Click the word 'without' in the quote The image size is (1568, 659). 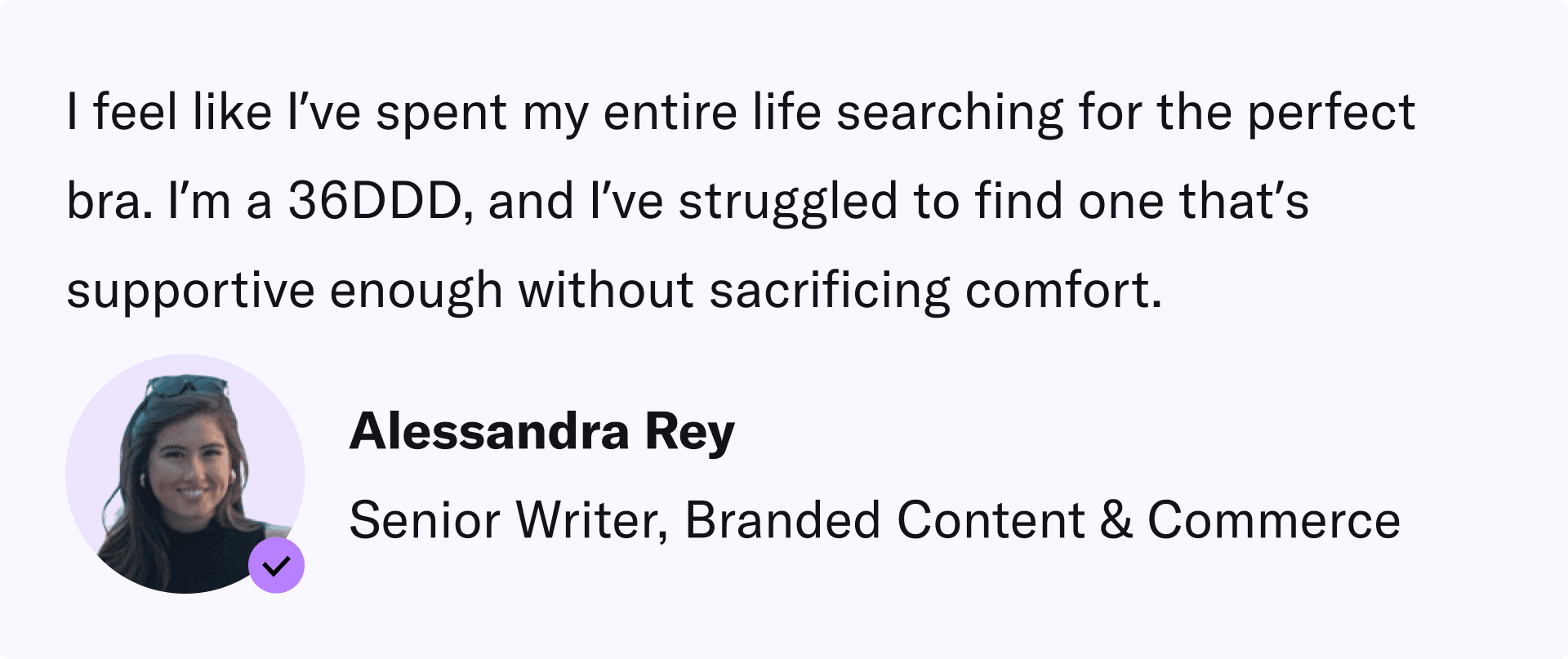(606, 290)
